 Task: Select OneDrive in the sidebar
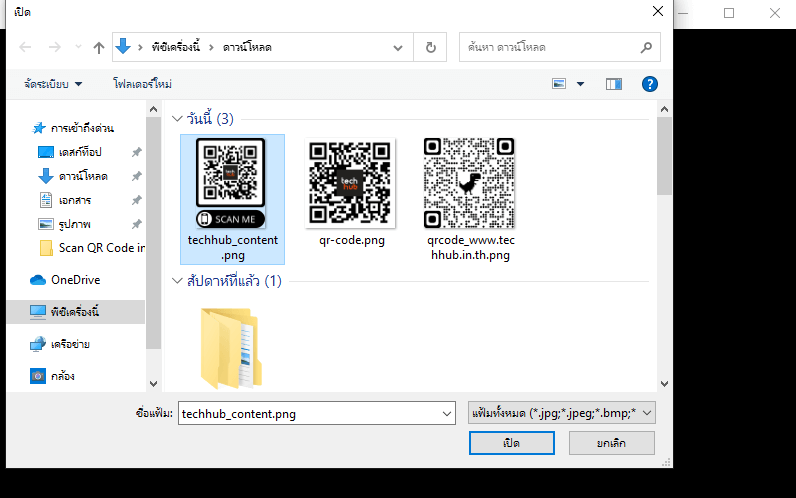pos(75,280)
